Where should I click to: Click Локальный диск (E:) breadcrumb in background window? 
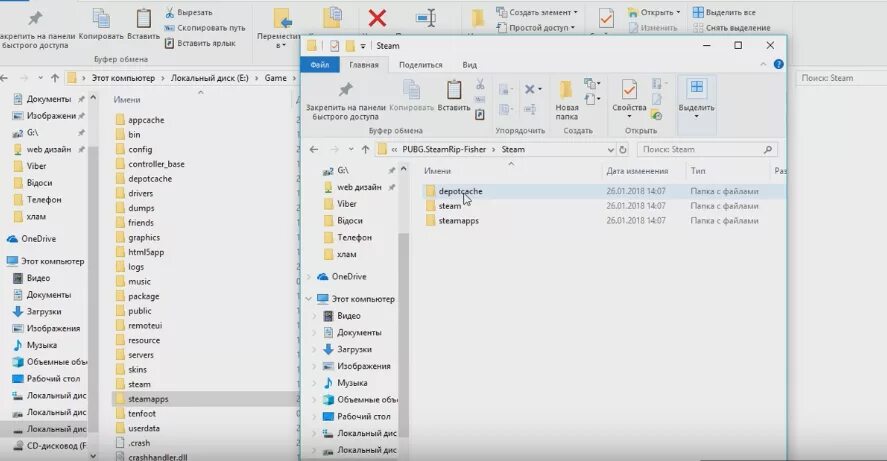pos(209,77)
